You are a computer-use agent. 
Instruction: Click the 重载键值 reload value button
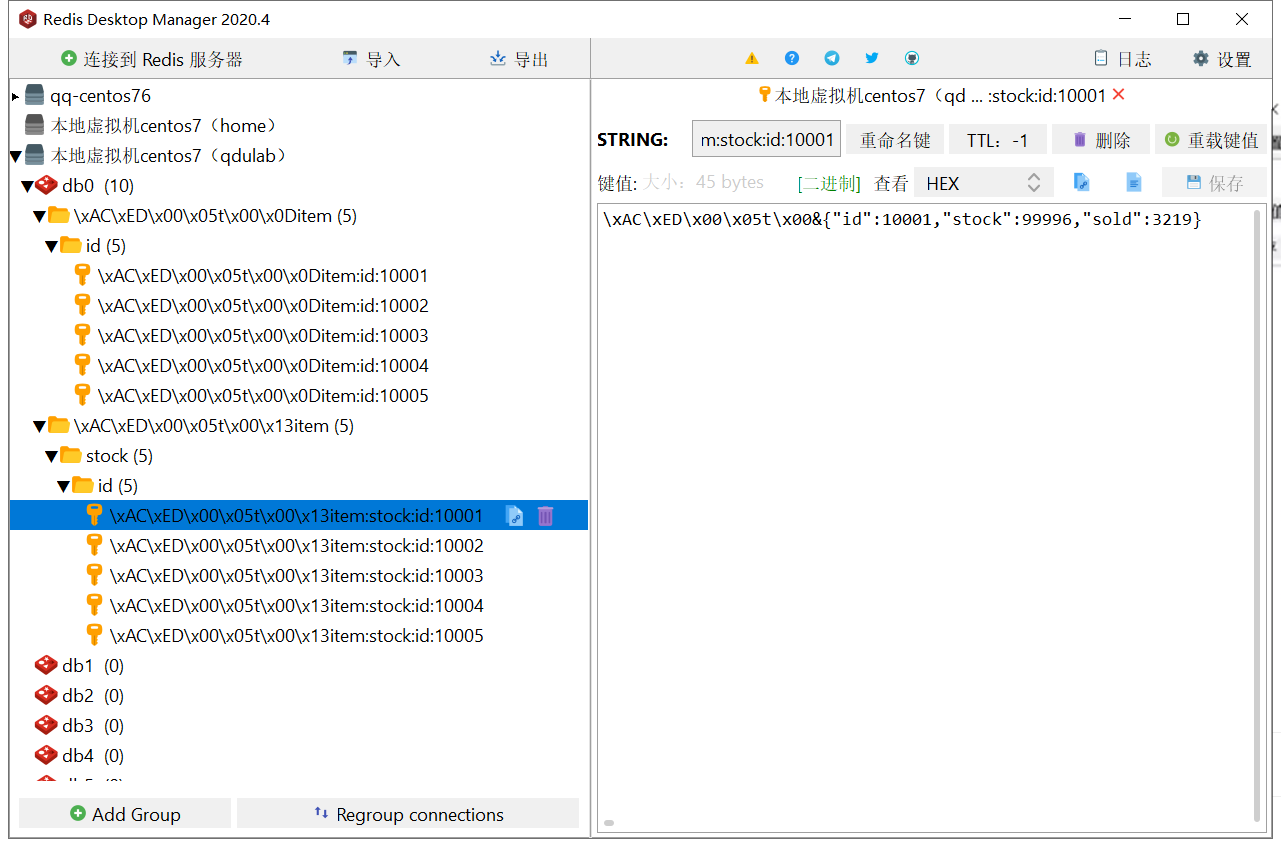pos(1211,140)
